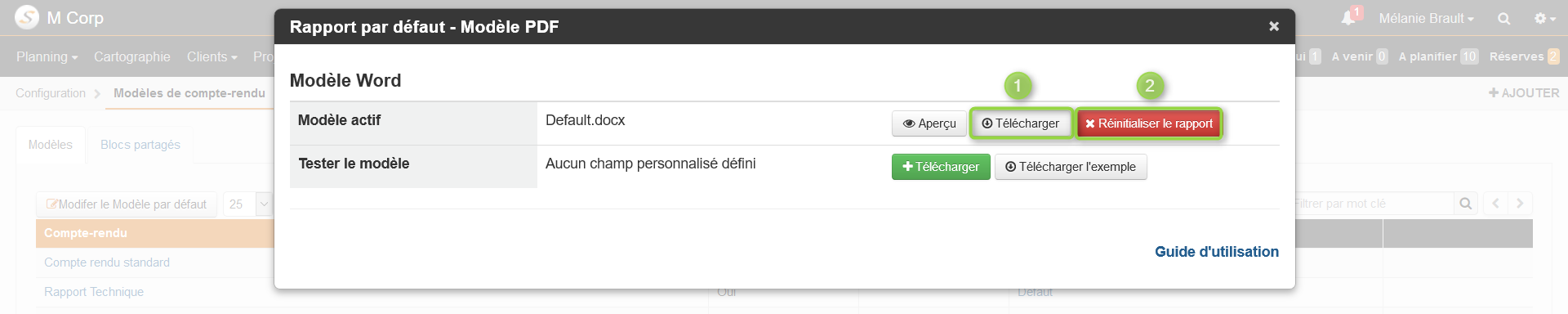Image resolution: width=1568 pixels, height=314 pixels.
Task: Expand the Planning menu
Action: [47, 56]
